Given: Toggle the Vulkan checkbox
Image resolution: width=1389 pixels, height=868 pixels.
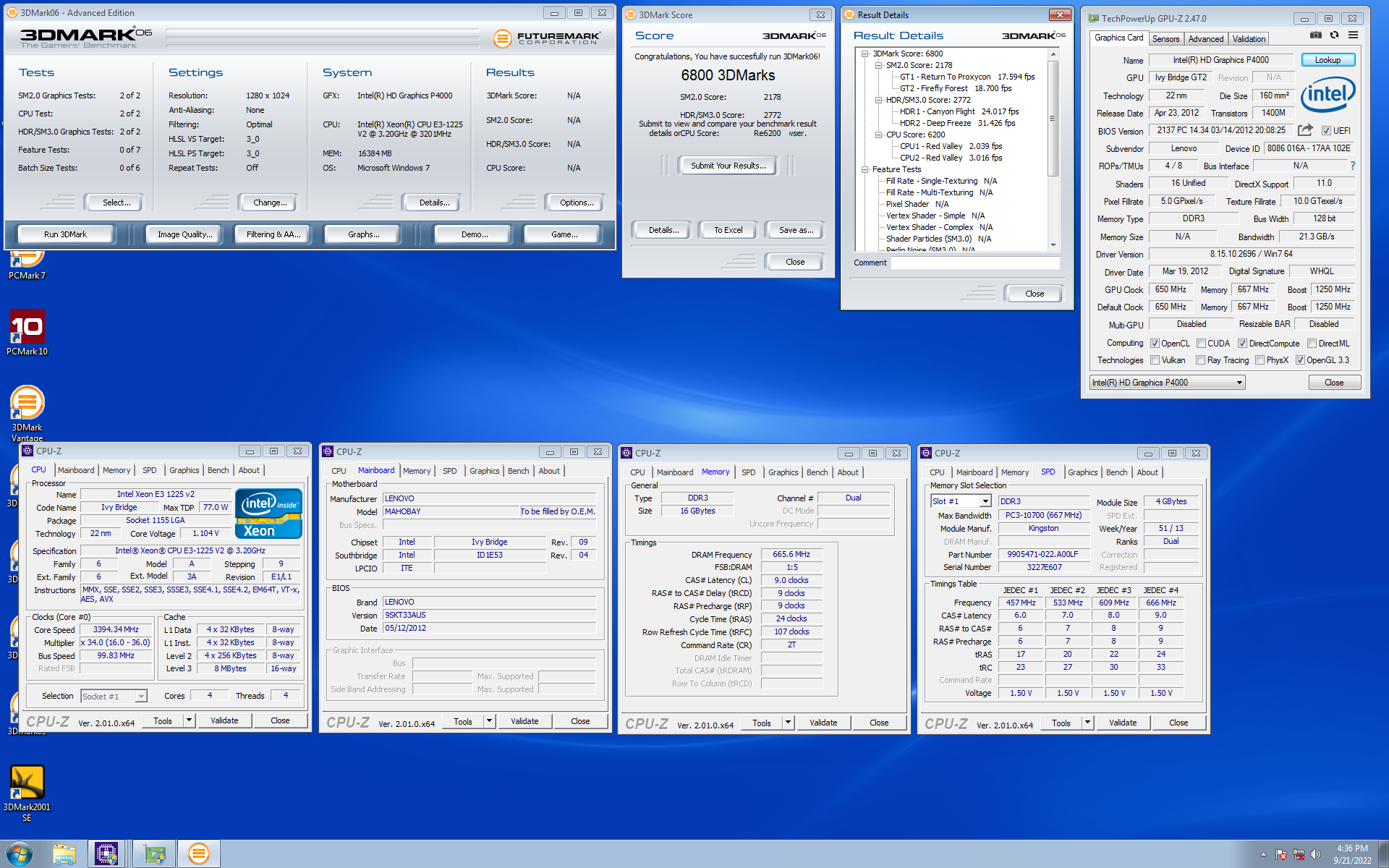Looking at the screenshot, I should pos(1155,360).
